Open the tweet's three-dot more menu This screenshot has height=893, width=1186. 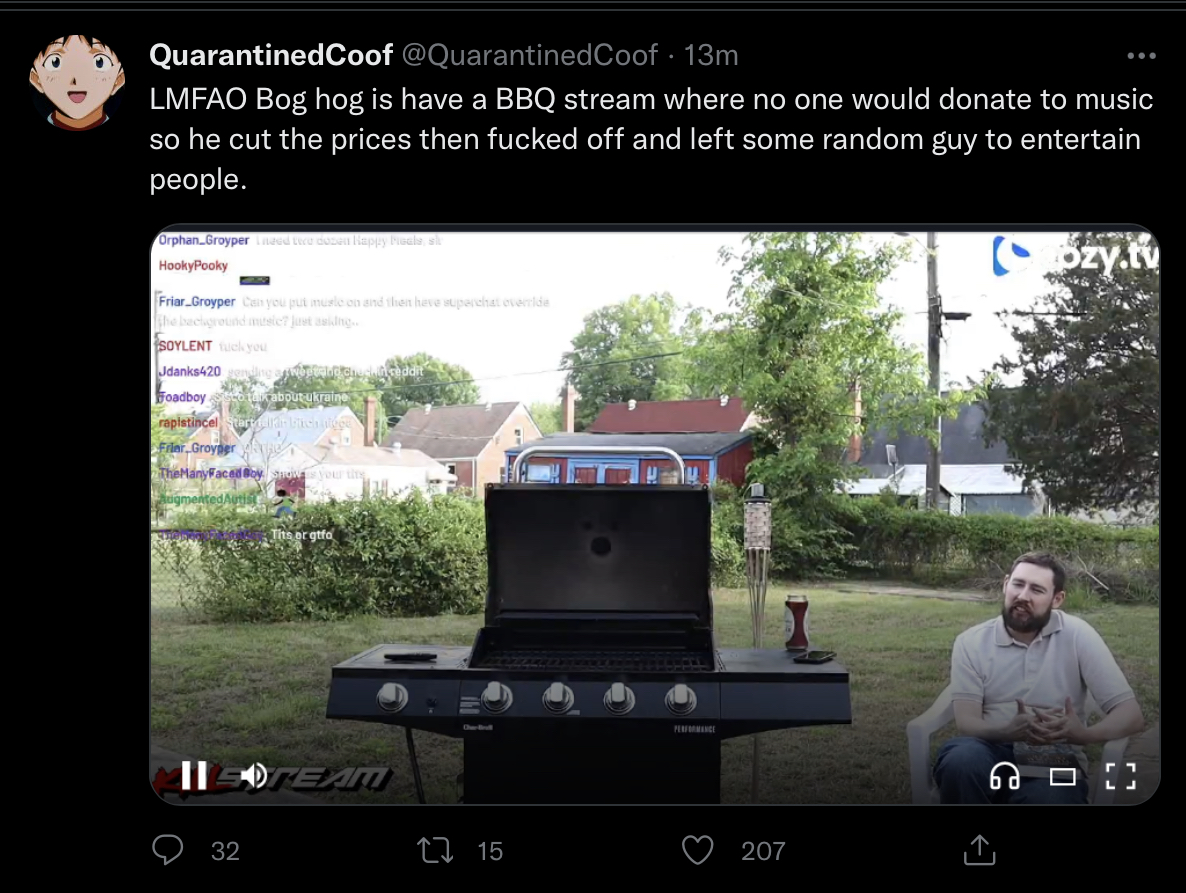pos(1141,56)
